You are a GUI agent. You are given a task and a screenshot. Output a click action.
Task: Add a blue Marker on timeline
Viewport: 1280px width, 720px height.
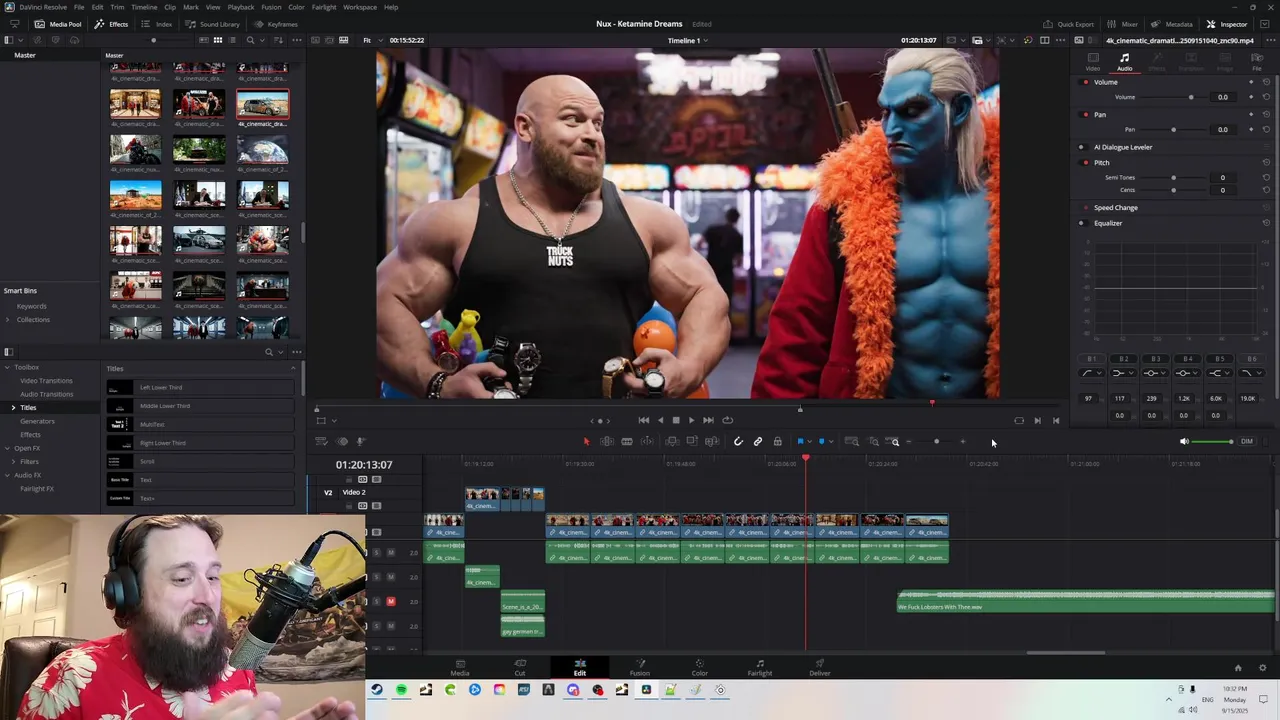click(822, 441)
